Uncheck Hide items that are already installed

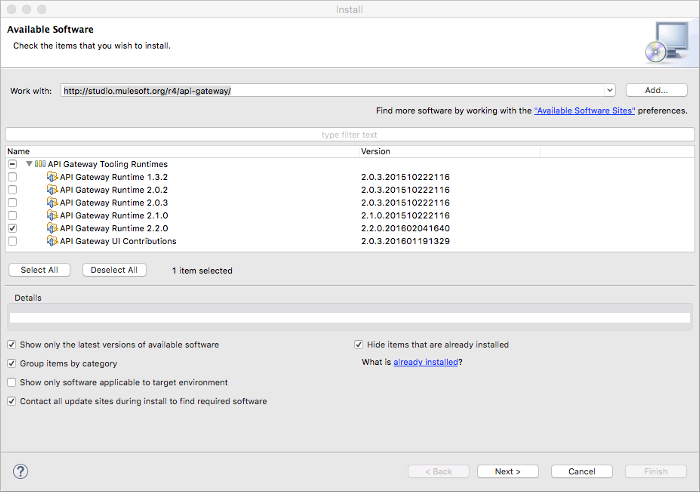(x=358, y=345)
